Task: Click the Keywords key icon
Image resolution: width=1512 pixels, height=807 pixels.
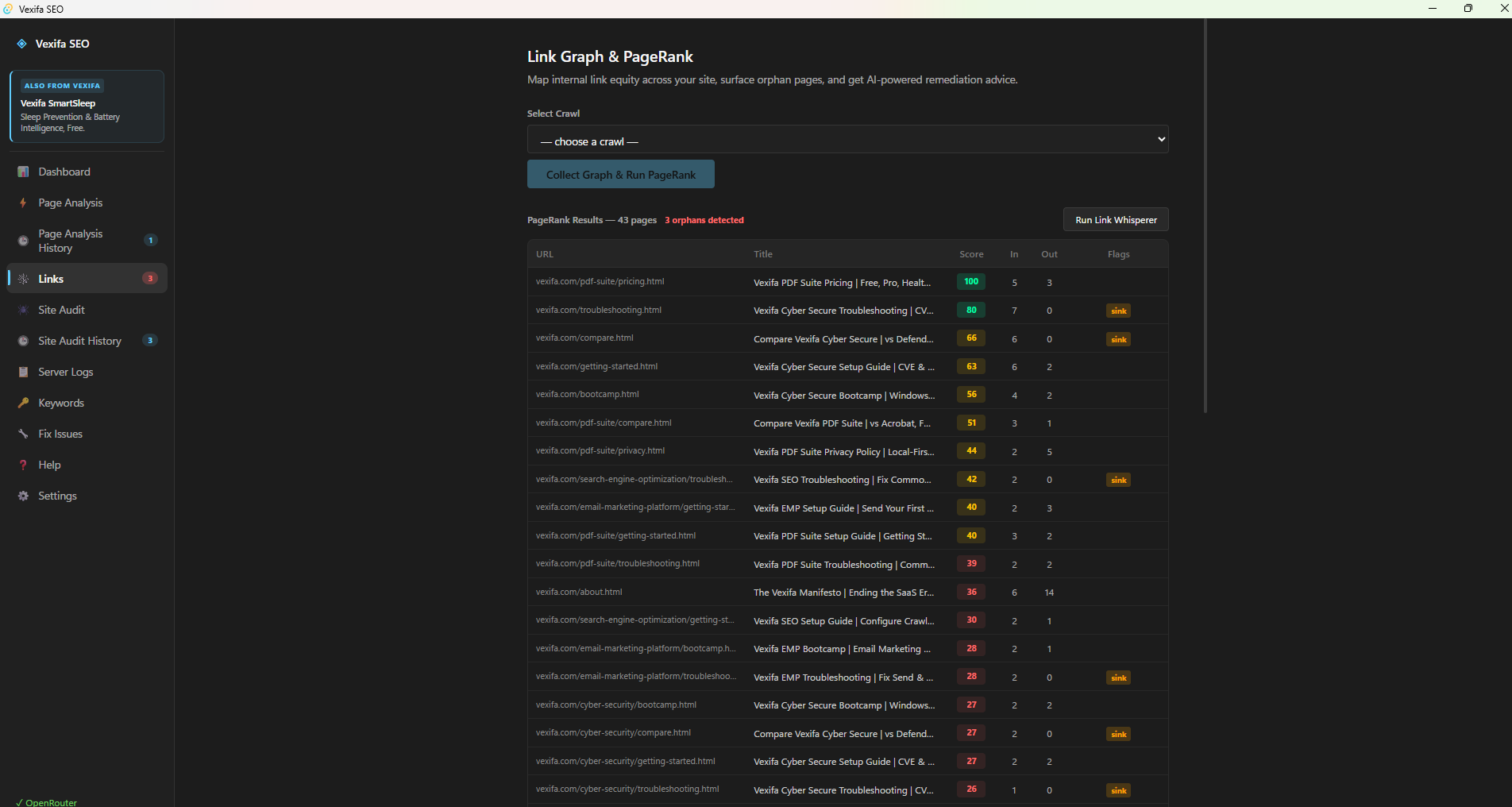Action: pyautogui.click(x=23, y=403)
